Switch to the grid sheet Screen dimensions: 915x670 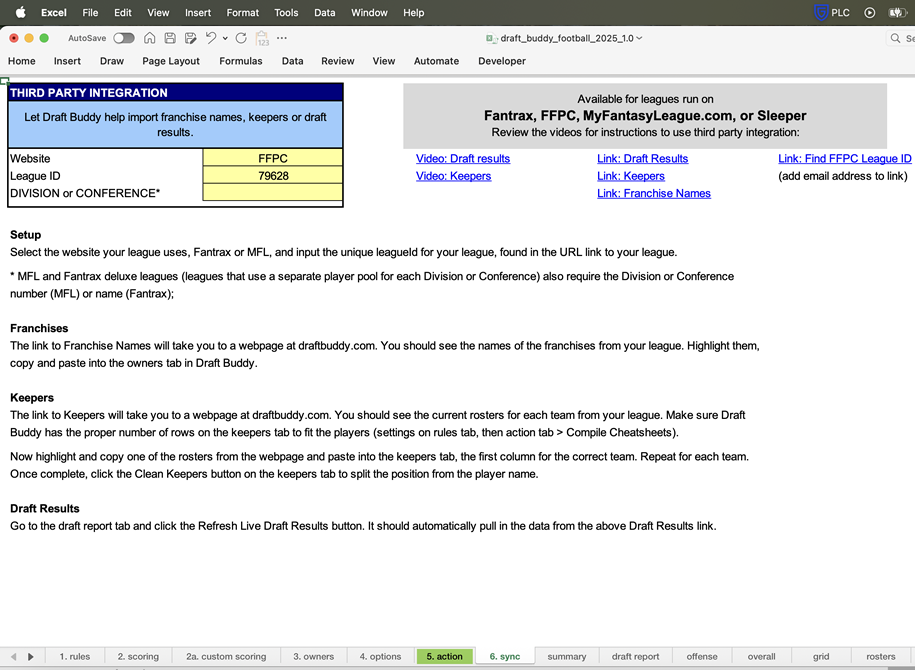tap(821, 656)
